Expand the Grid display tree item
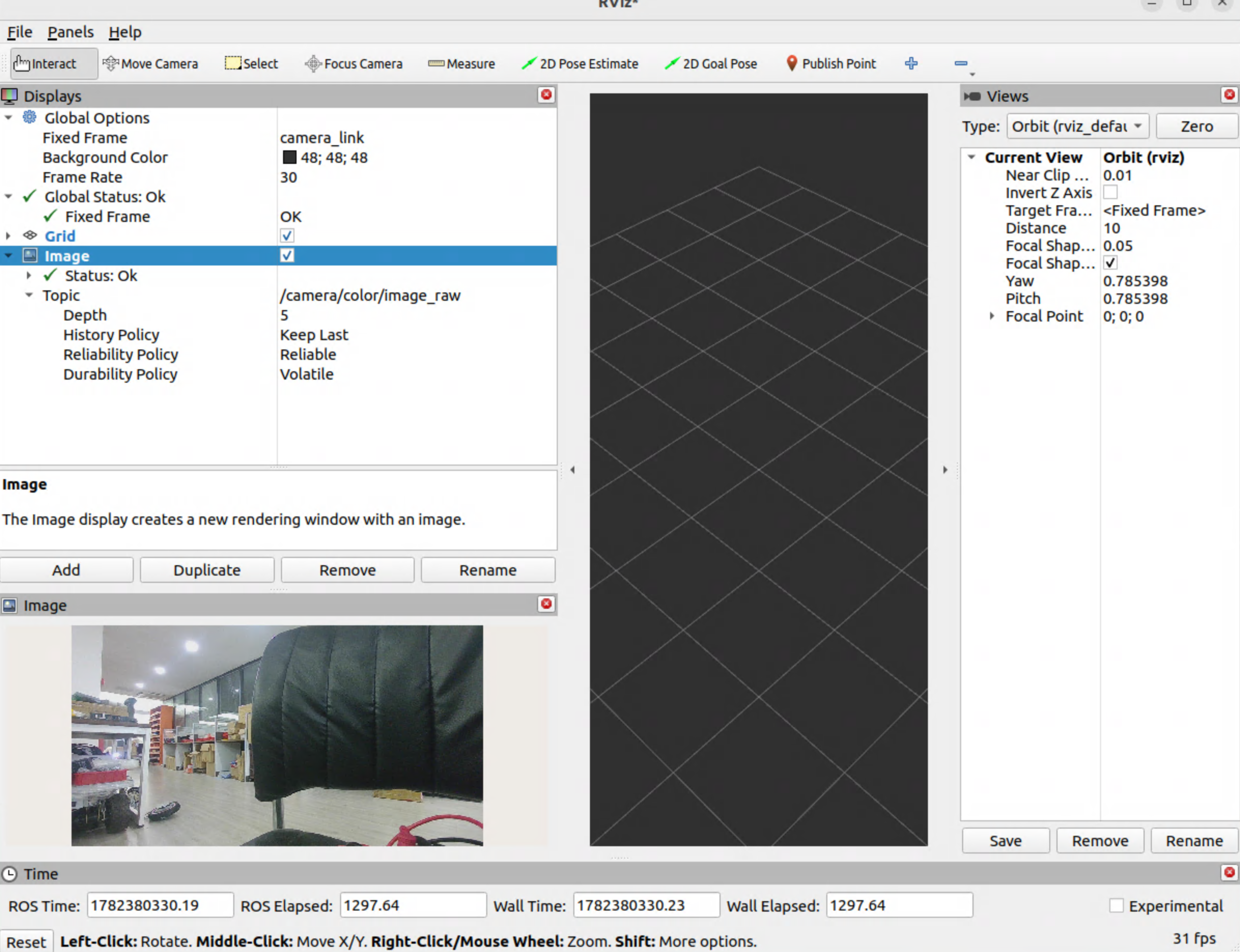 (8, 236)
